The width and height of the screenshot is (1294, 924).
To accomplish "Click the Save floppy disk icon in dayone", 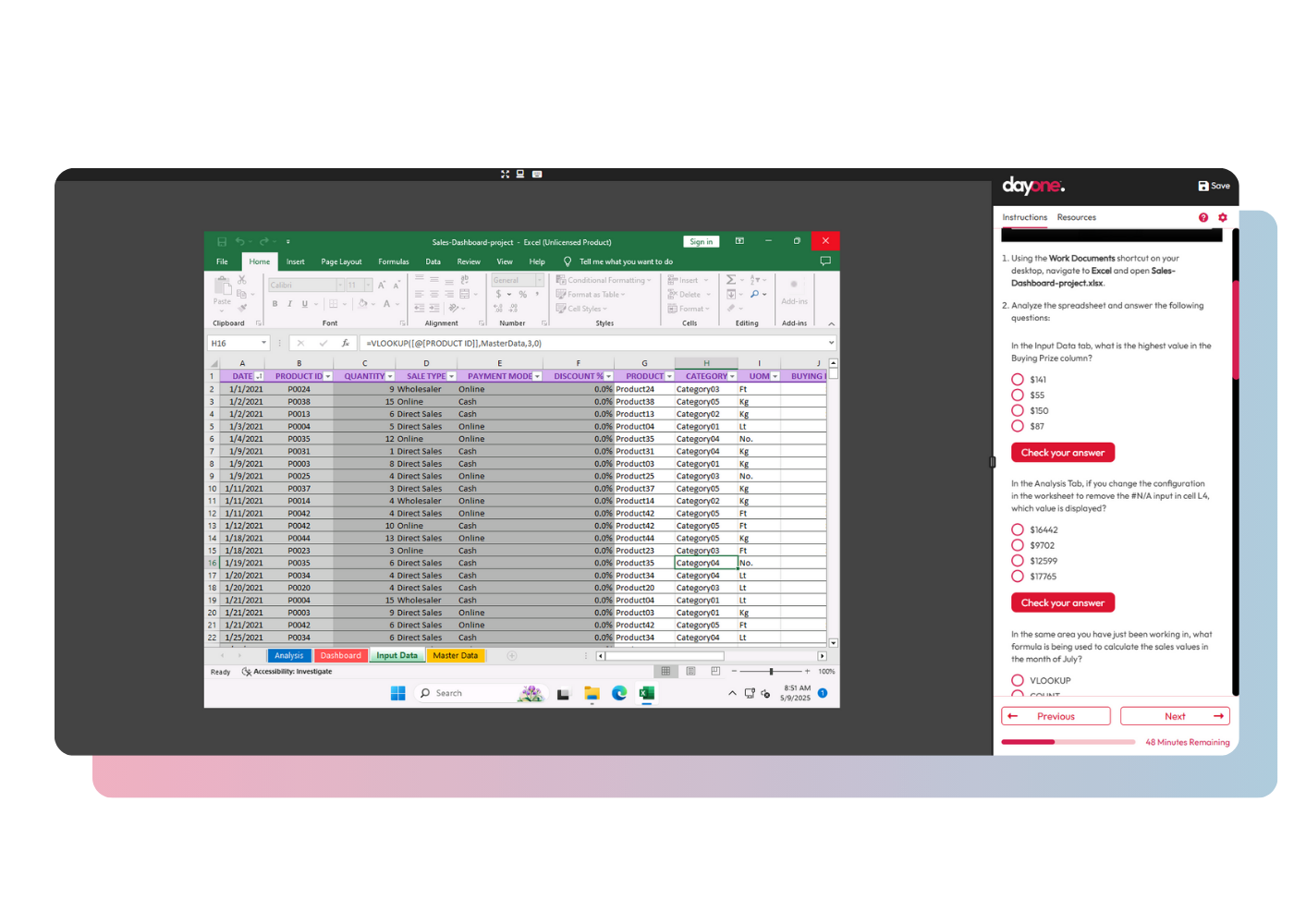I will pyautogui.click(x=1203, y=186).
